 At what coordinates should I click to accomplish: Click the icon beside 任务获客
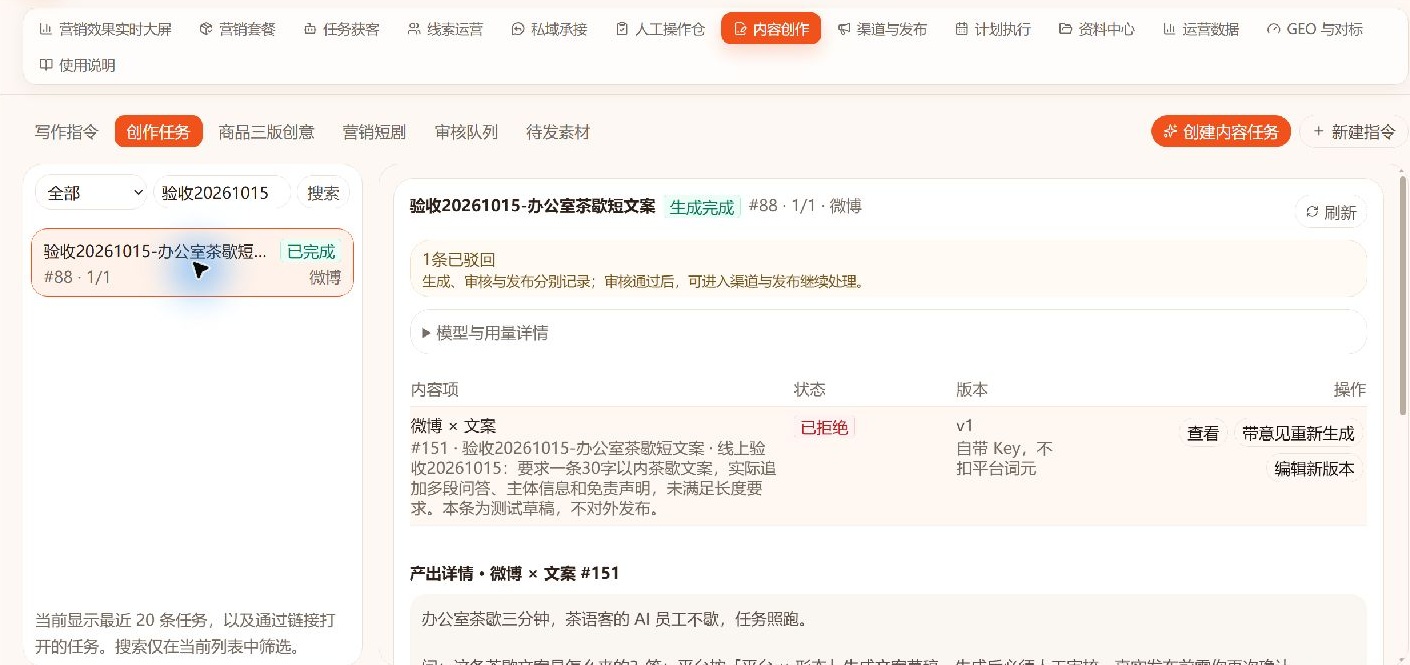tap(310, 29)
